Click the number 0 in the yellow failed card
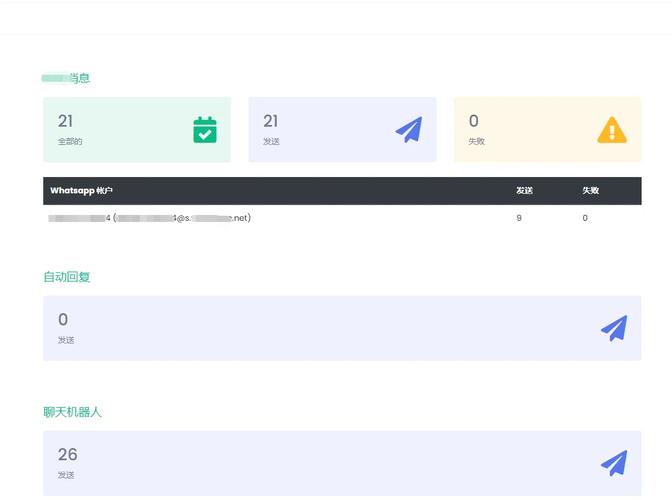 coord(474,121)
